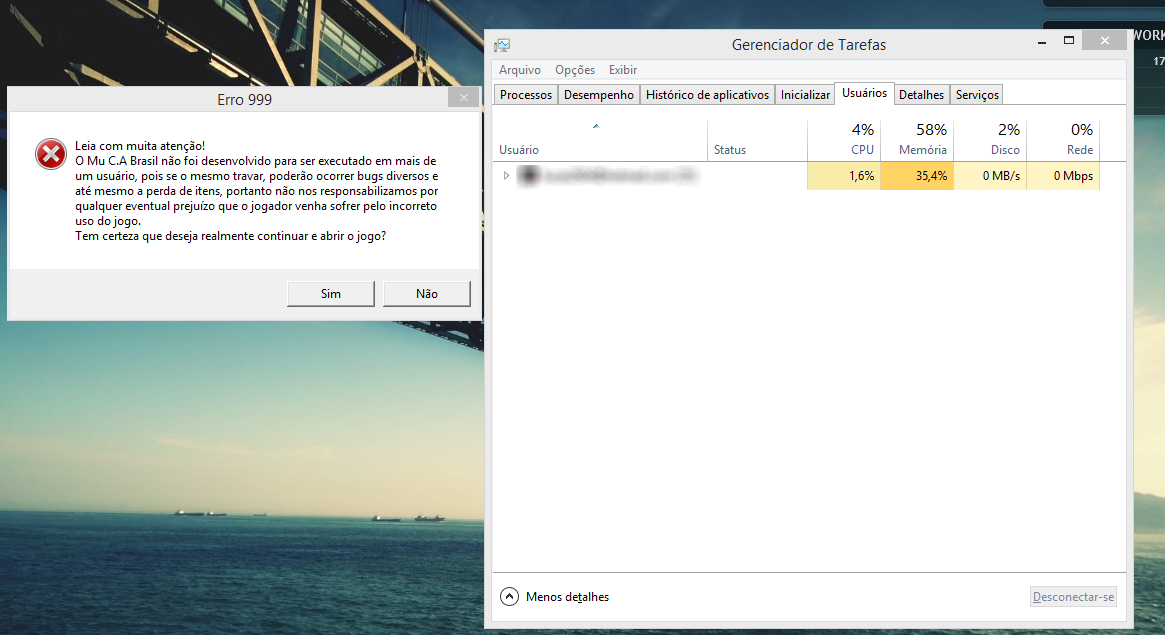This screenshot has height=635, width=1165.
Task: Collapse view with Menos detalhes arrow icon
Action: 509,597
